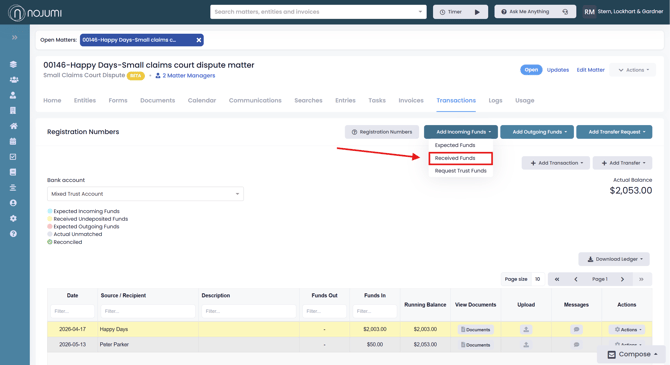Open the Add Outgoing Funds dropdown
Image resolution: width=670 pixels, height=365 pixels.
coord(537,132)
